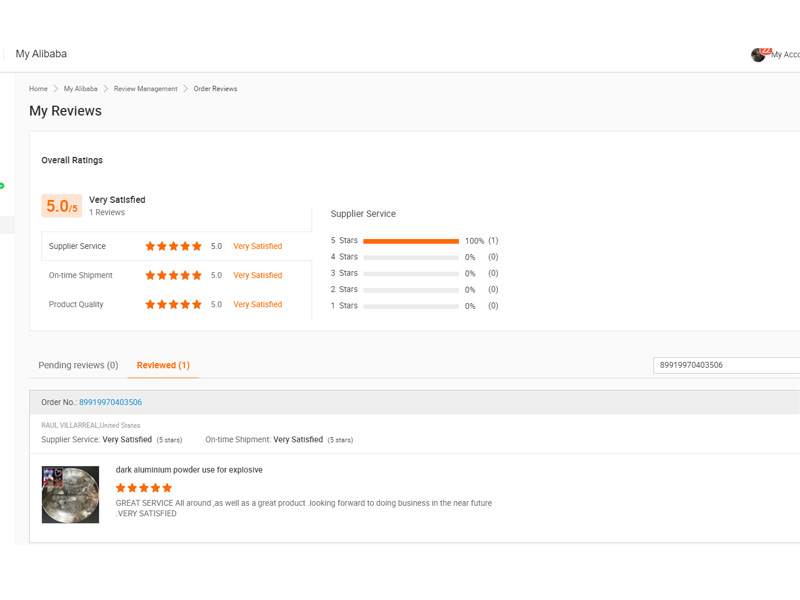Viewport: 800px width, 600px height.
Task: Click the Product Quality star rating
Action: (174, 304)
